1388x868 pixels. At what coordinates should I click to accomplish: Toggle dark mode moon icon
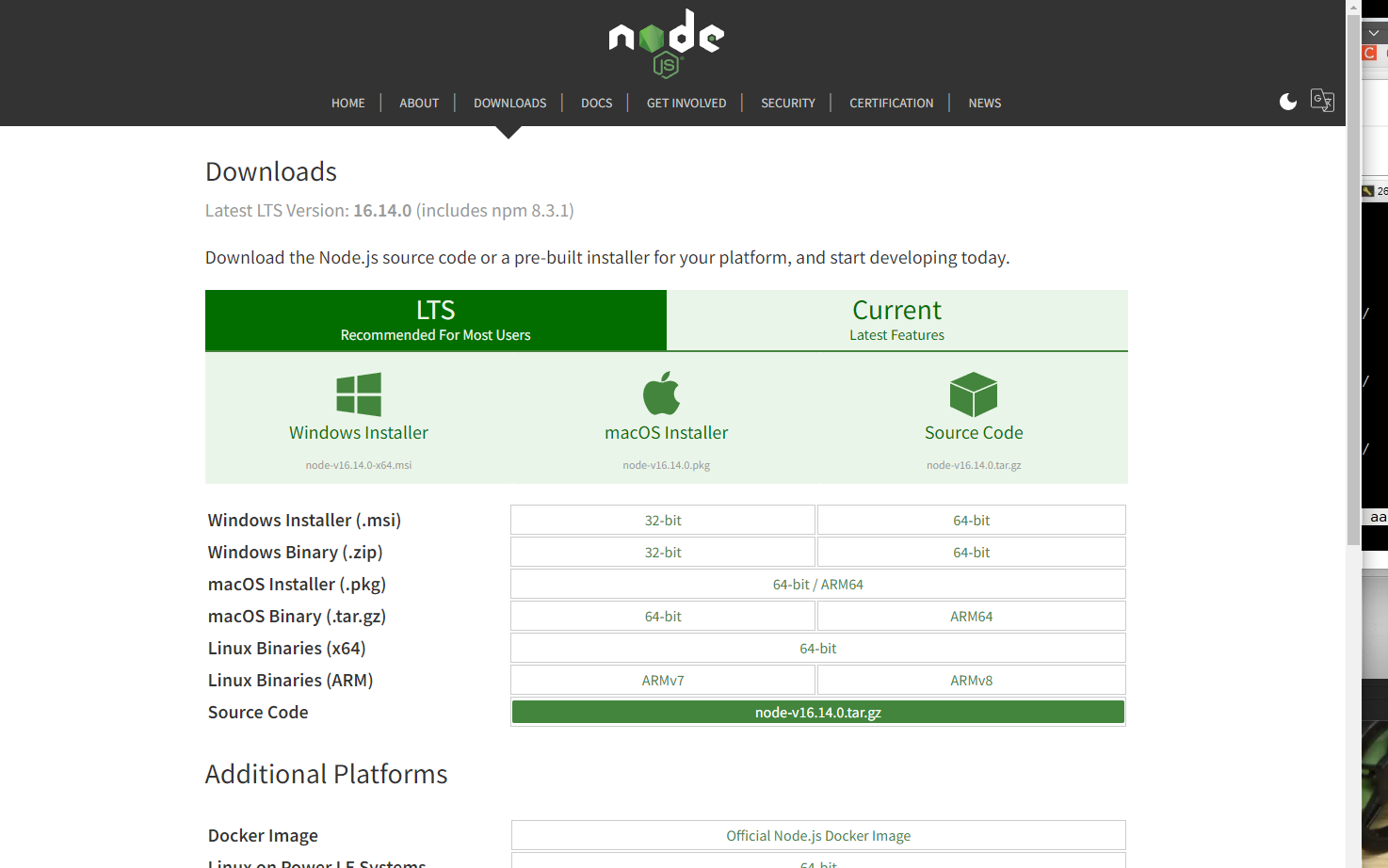[x=1288, y=102]
